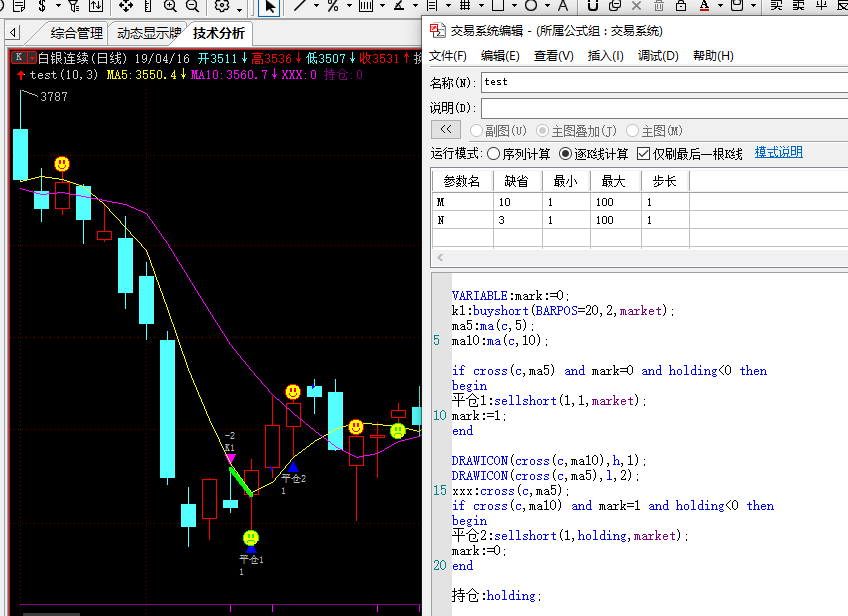Viewport: 848px width, 616px height.
Task: Select the 主图叠加 radio option
Action: click(542, 131)
